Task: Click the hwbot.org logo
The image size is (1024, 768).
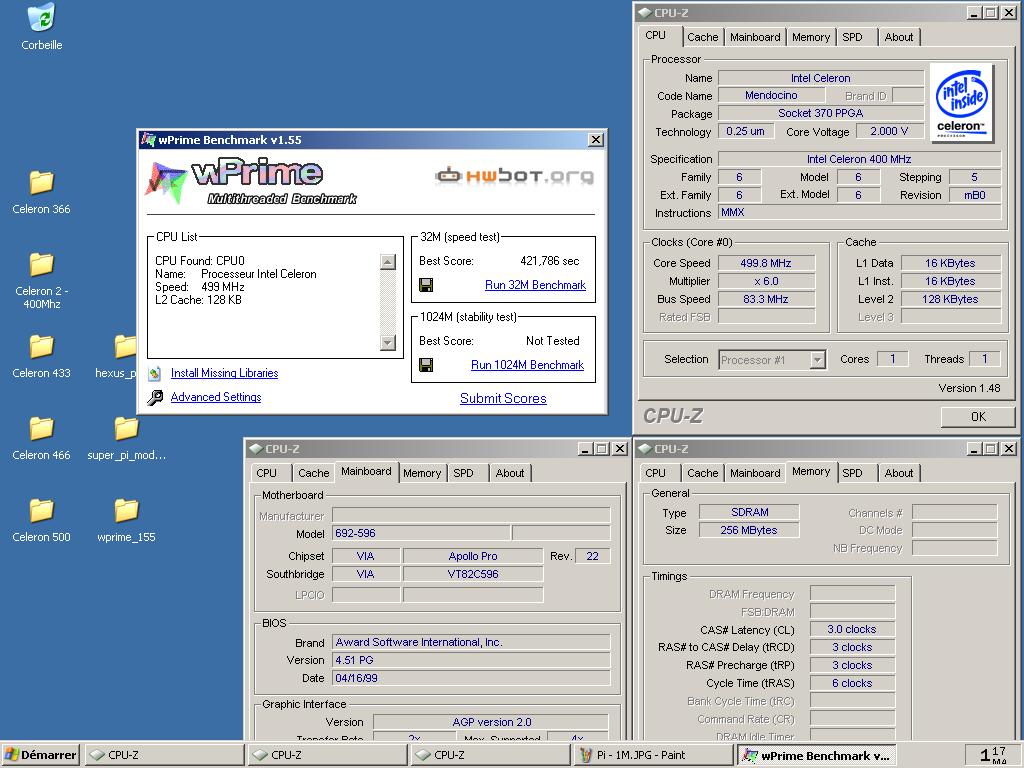Action: tap(515, 176)
